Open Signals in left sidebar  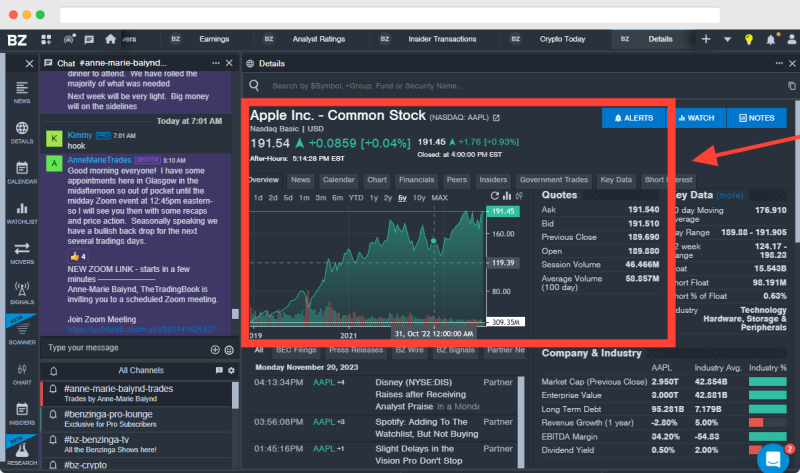(22, 293)
